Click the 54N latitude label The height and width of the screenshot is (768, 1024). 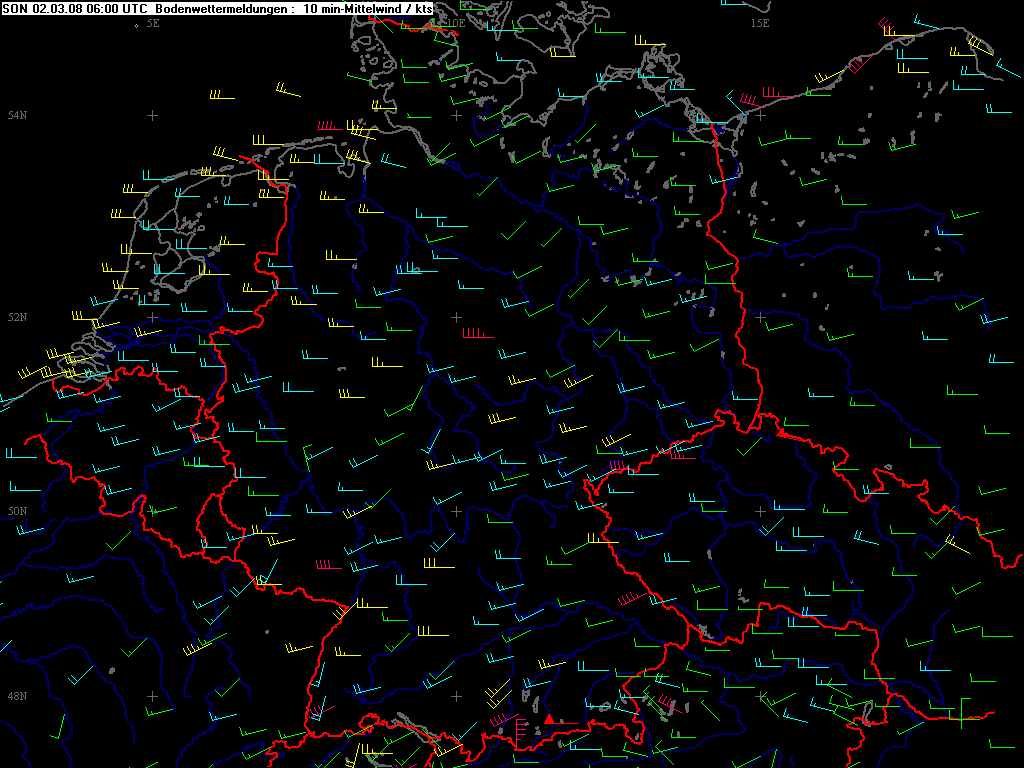(x=17, y=116)
